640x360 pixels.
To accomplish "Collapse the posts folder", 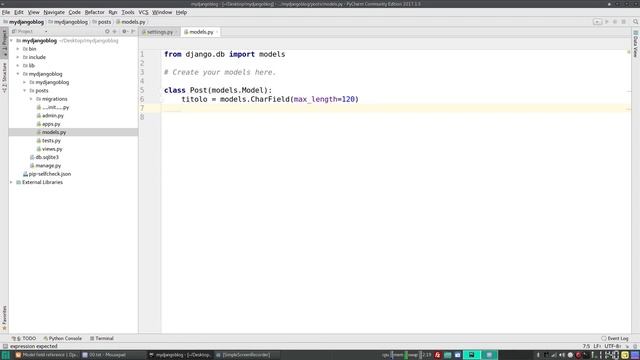I will point(24,91).
